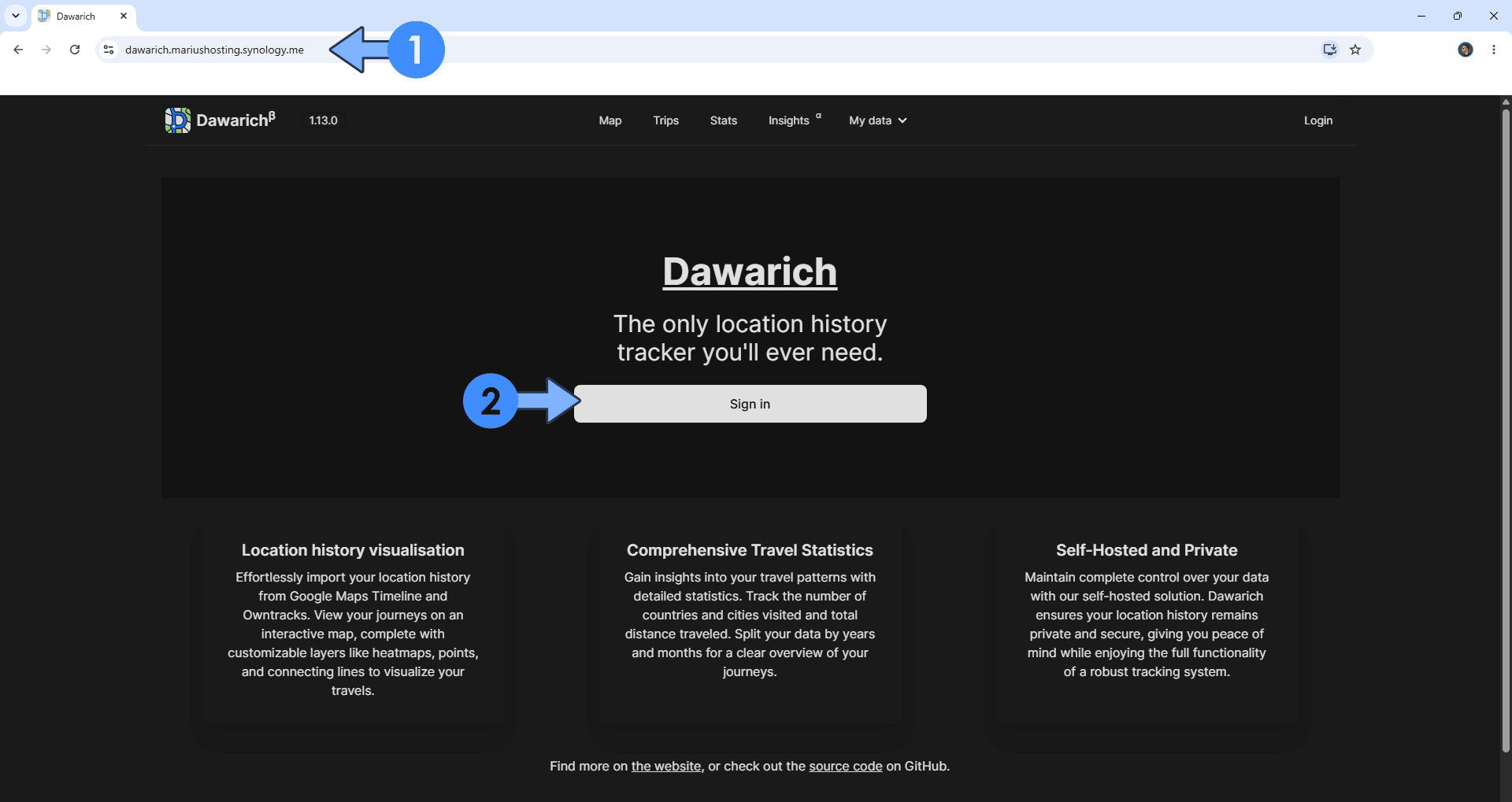Image resolution: width=1512 pixels, height=802 pixels.
Task: Open the Trips nav item
Action: [x=666, y=120]
